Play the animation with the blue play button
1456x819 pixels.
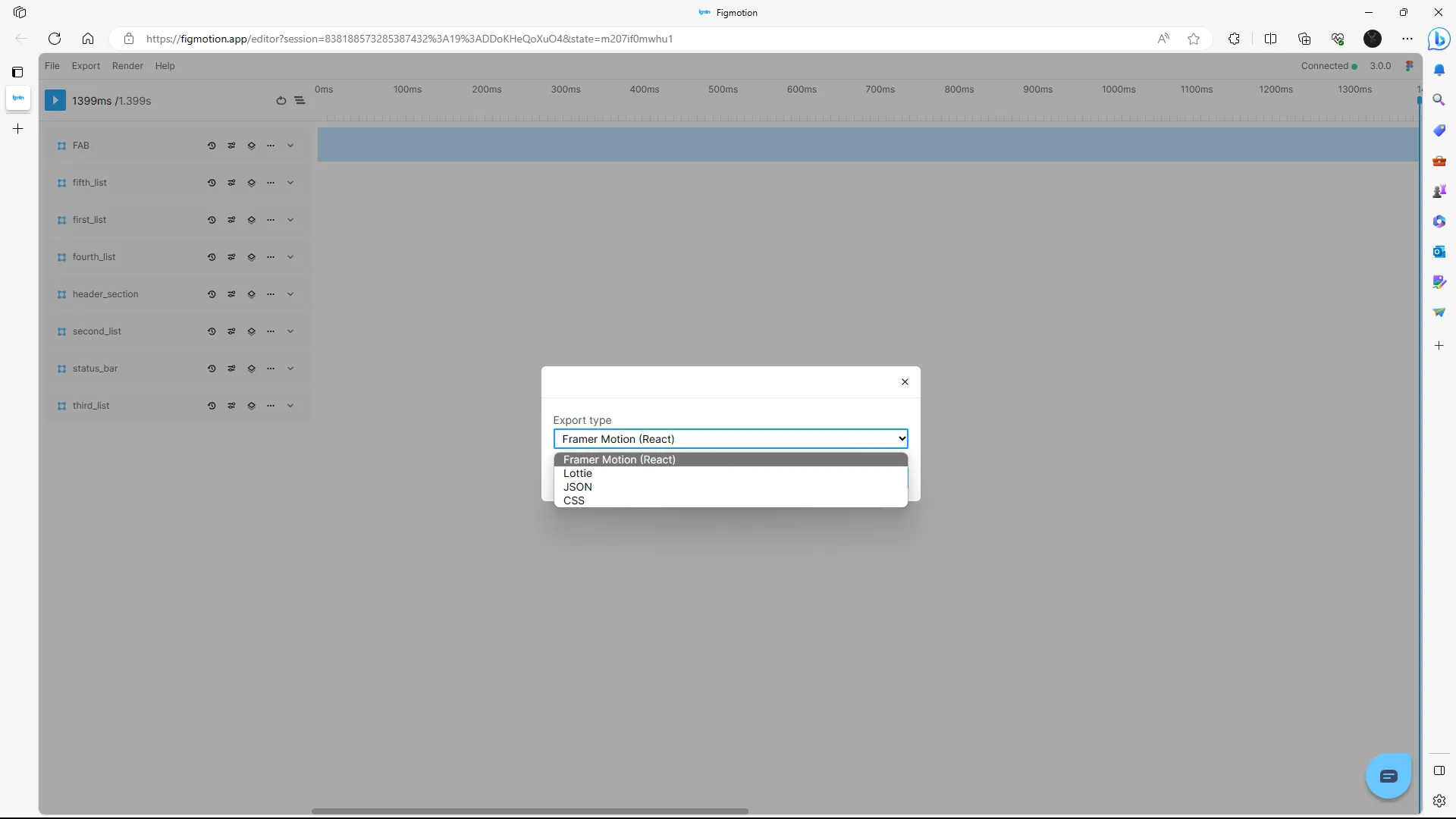click(x=55, y=101)
